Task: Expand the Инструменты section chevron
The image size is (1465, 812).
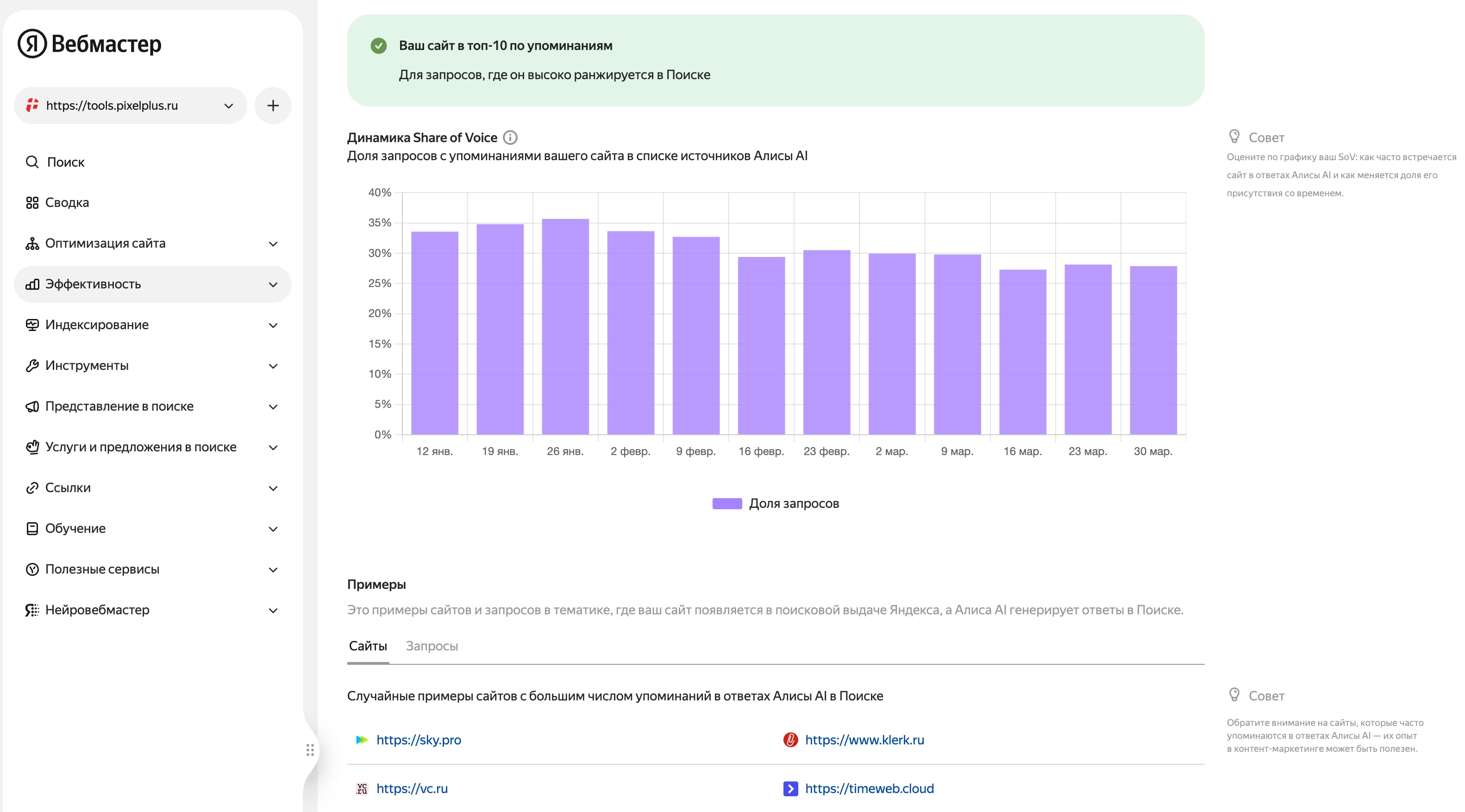Action: coord(273,366)
